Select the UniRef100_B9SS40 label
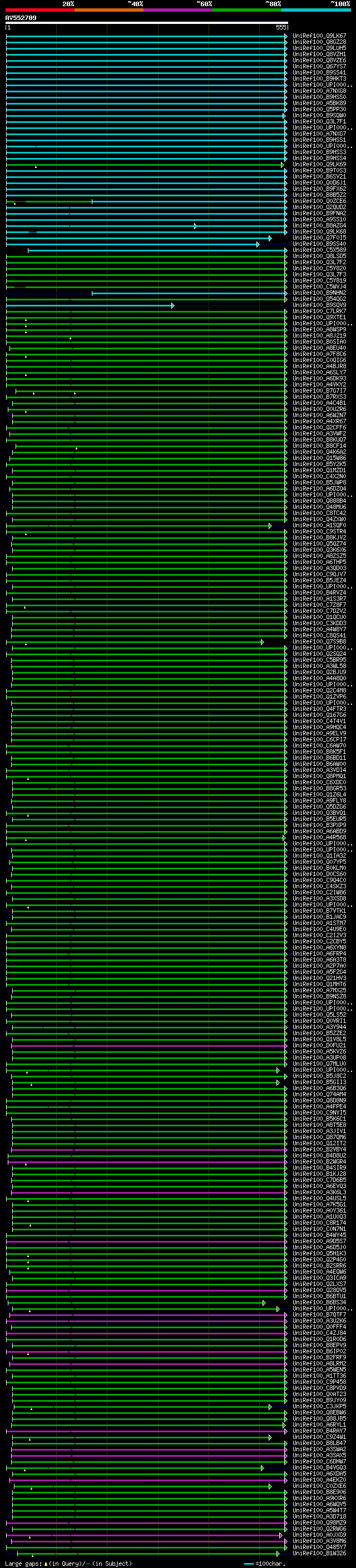Screen dimensions: 356x1568 pos(319,244)
